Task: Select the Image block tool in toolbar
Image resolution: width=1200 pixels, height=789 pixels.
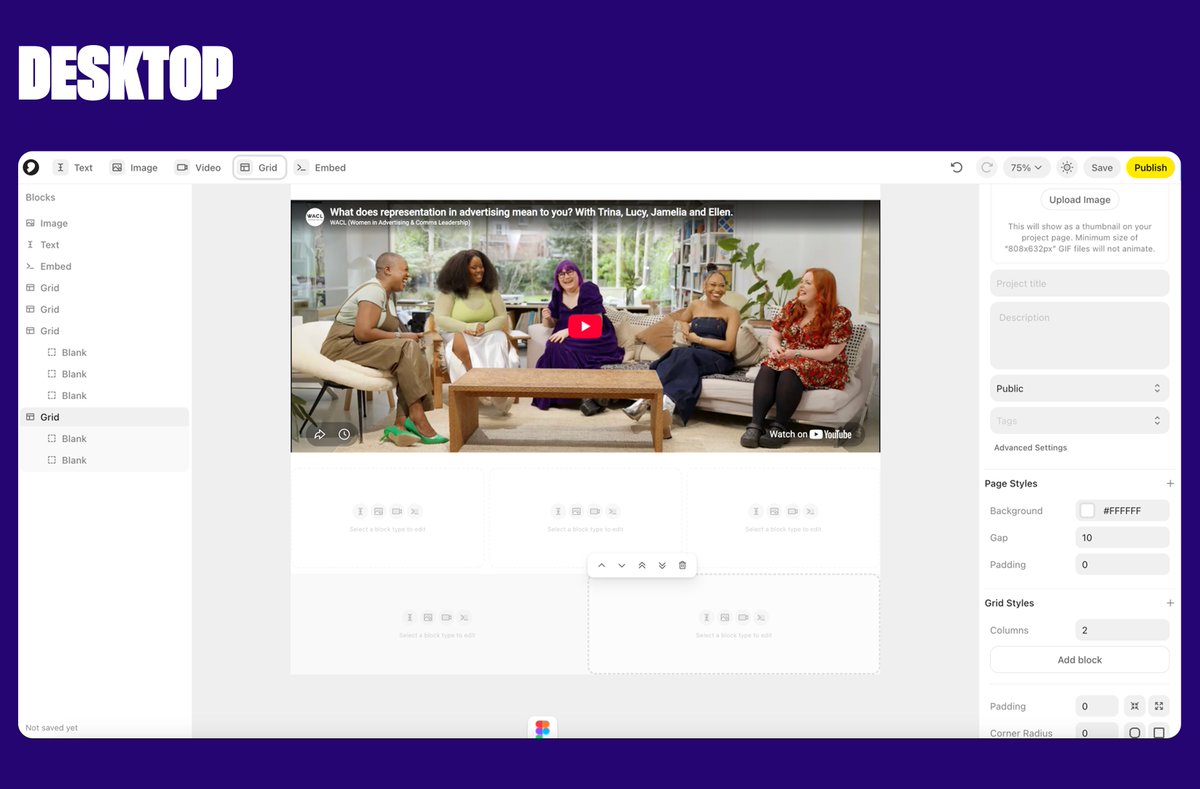Action: click(134, 167)
